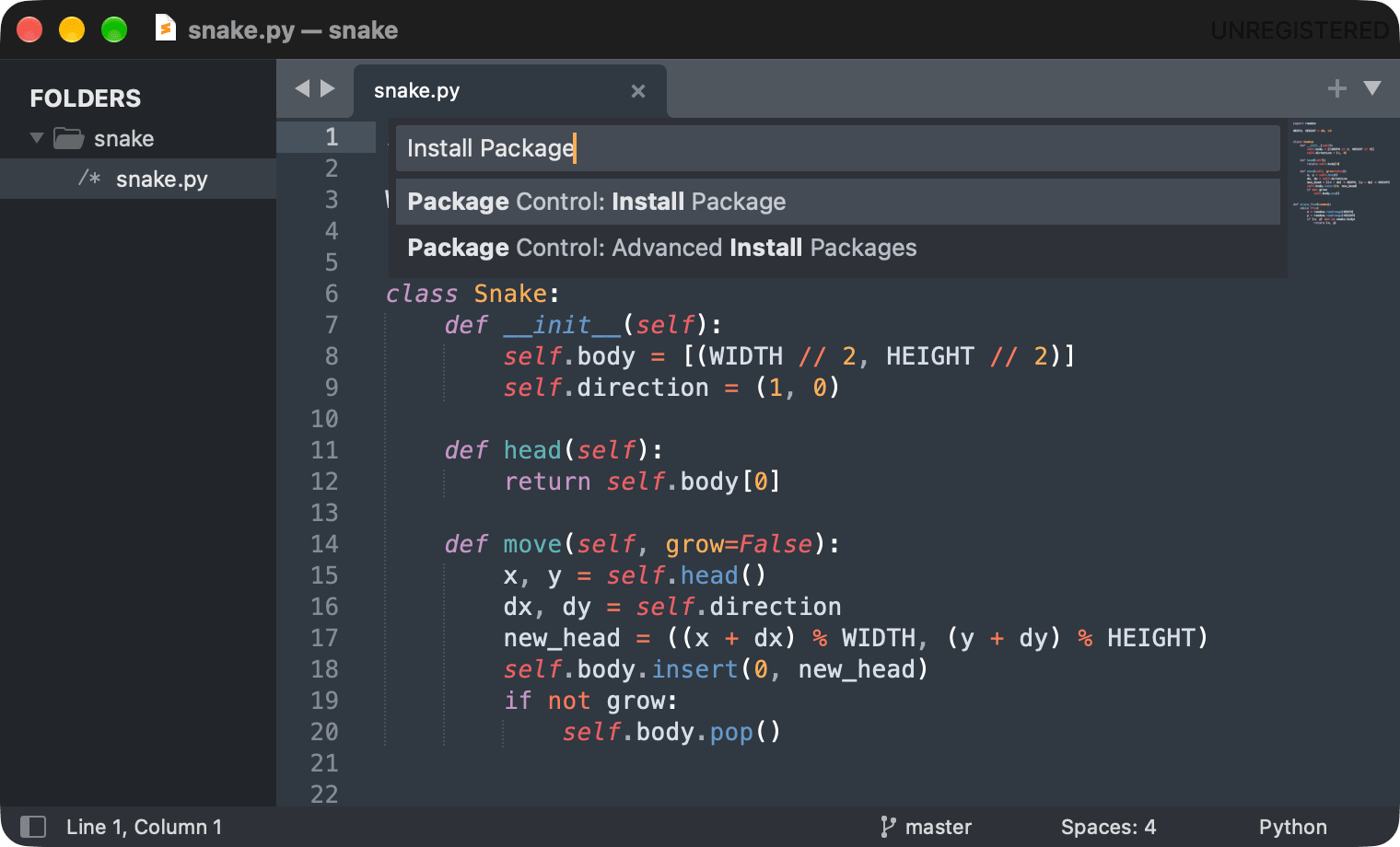Open the tab list dropdown arrow

coord(1372,88)
